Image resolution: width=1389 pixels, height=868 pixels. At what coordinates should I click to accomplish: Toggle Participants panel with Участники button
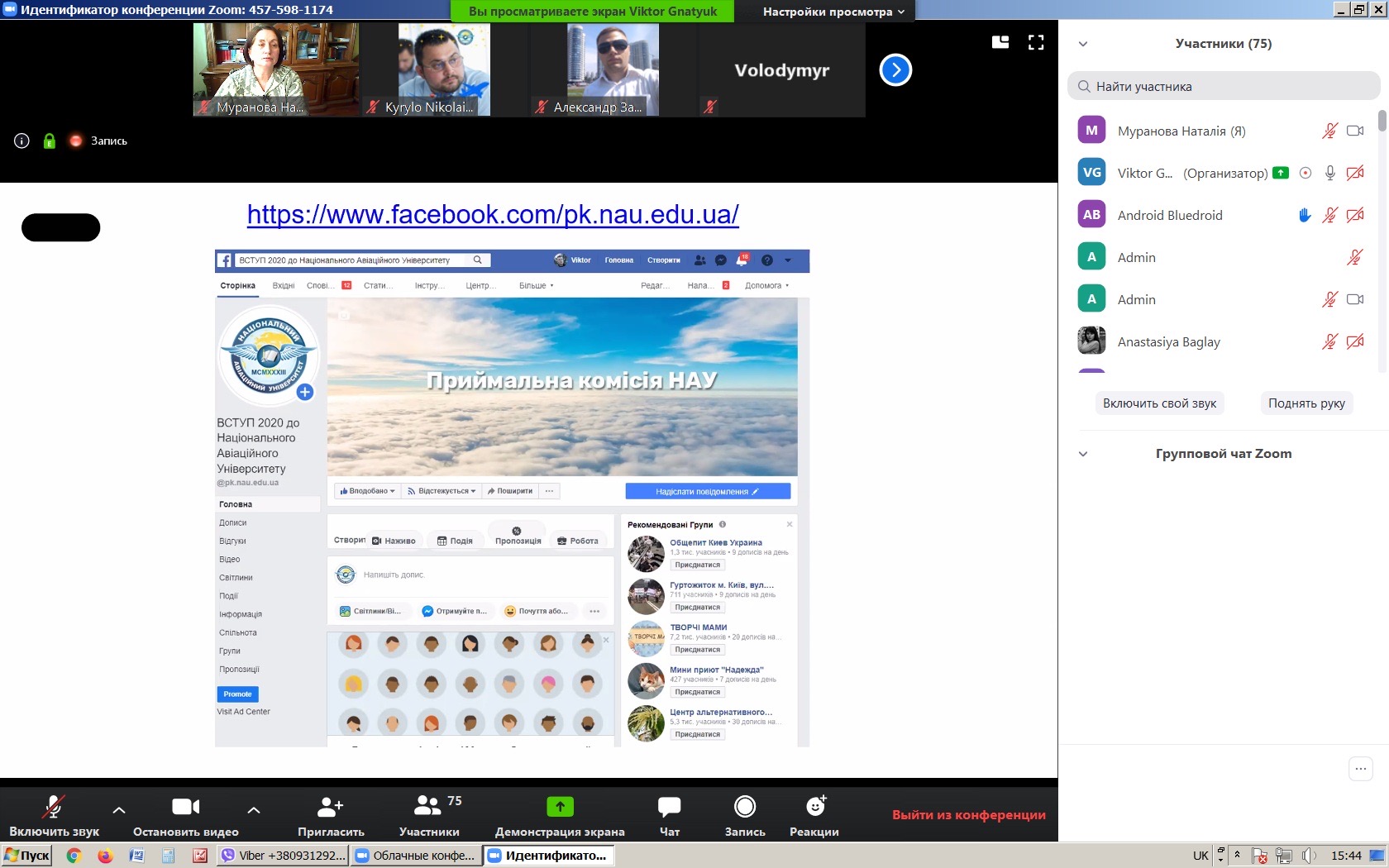429,814
